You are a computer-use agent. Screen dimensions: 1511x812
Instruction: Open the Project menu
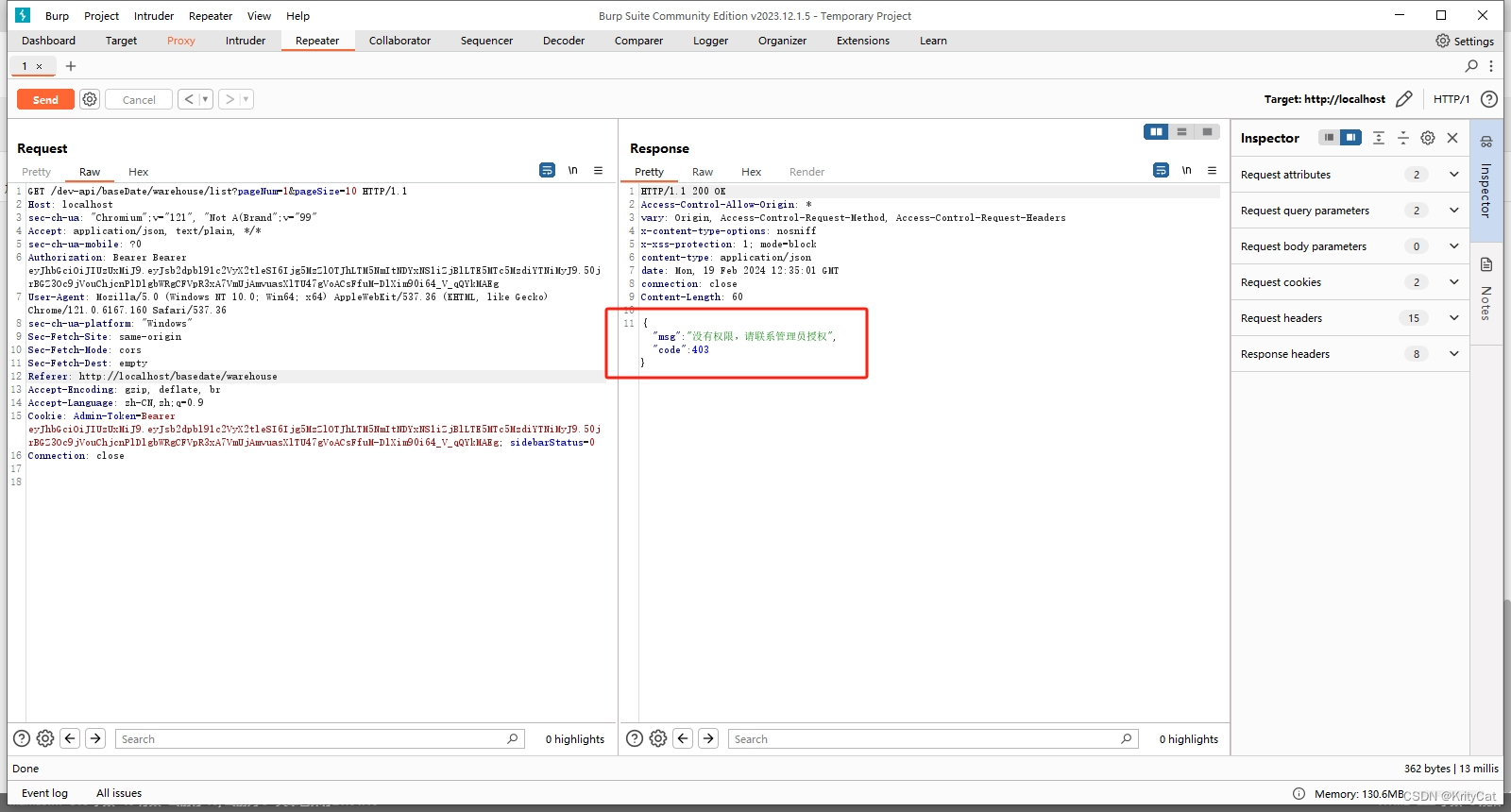click(101, 16)
